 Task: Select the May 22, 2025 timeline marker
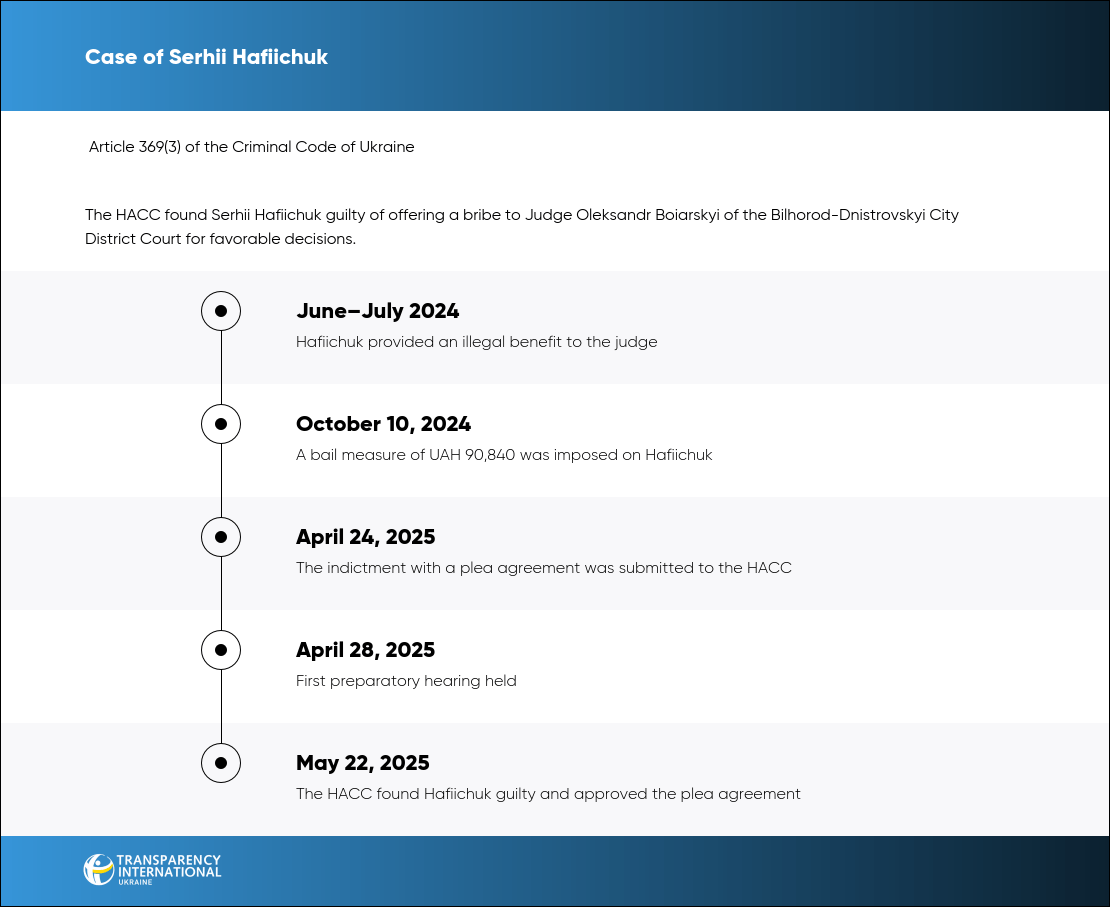pos(221,763)
